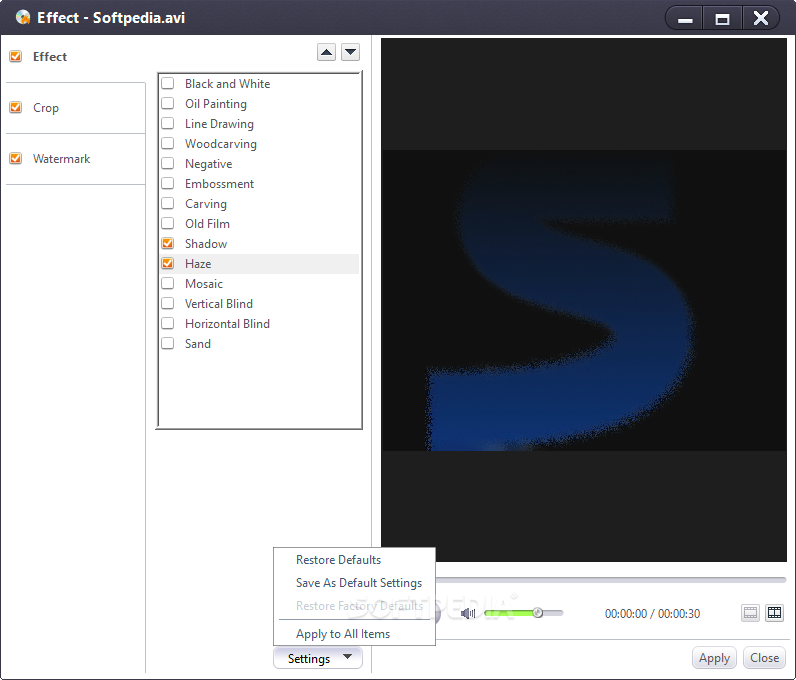796x680 pixels.
Task: Maximize the Effect window
Action: 722,18
